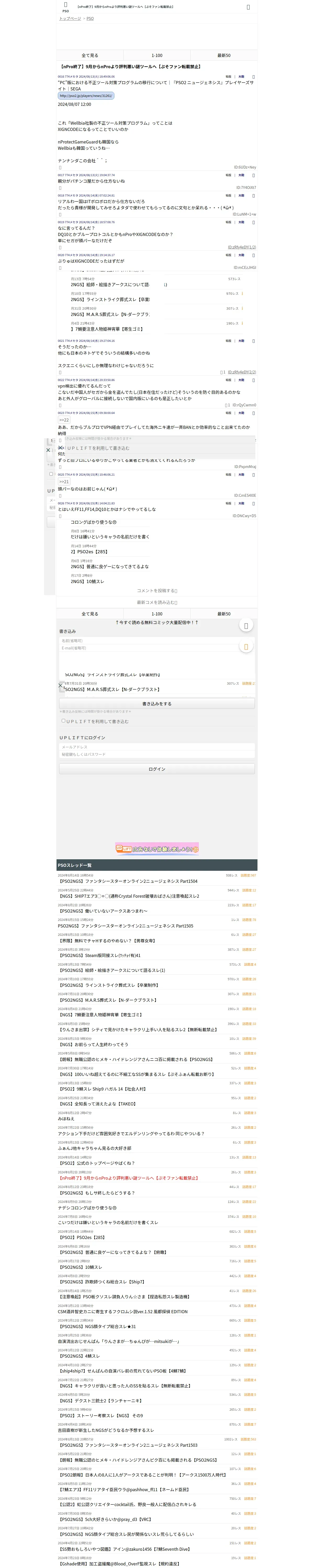Close the overlay ad over the write form

click(x=60, y=685)
